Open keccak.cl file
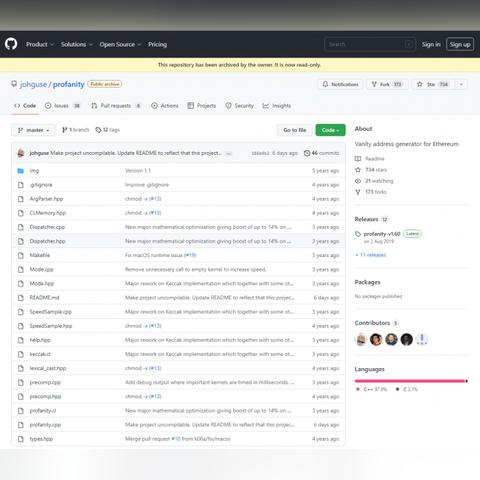Viewport: 480px width, 480px height. 40,354
